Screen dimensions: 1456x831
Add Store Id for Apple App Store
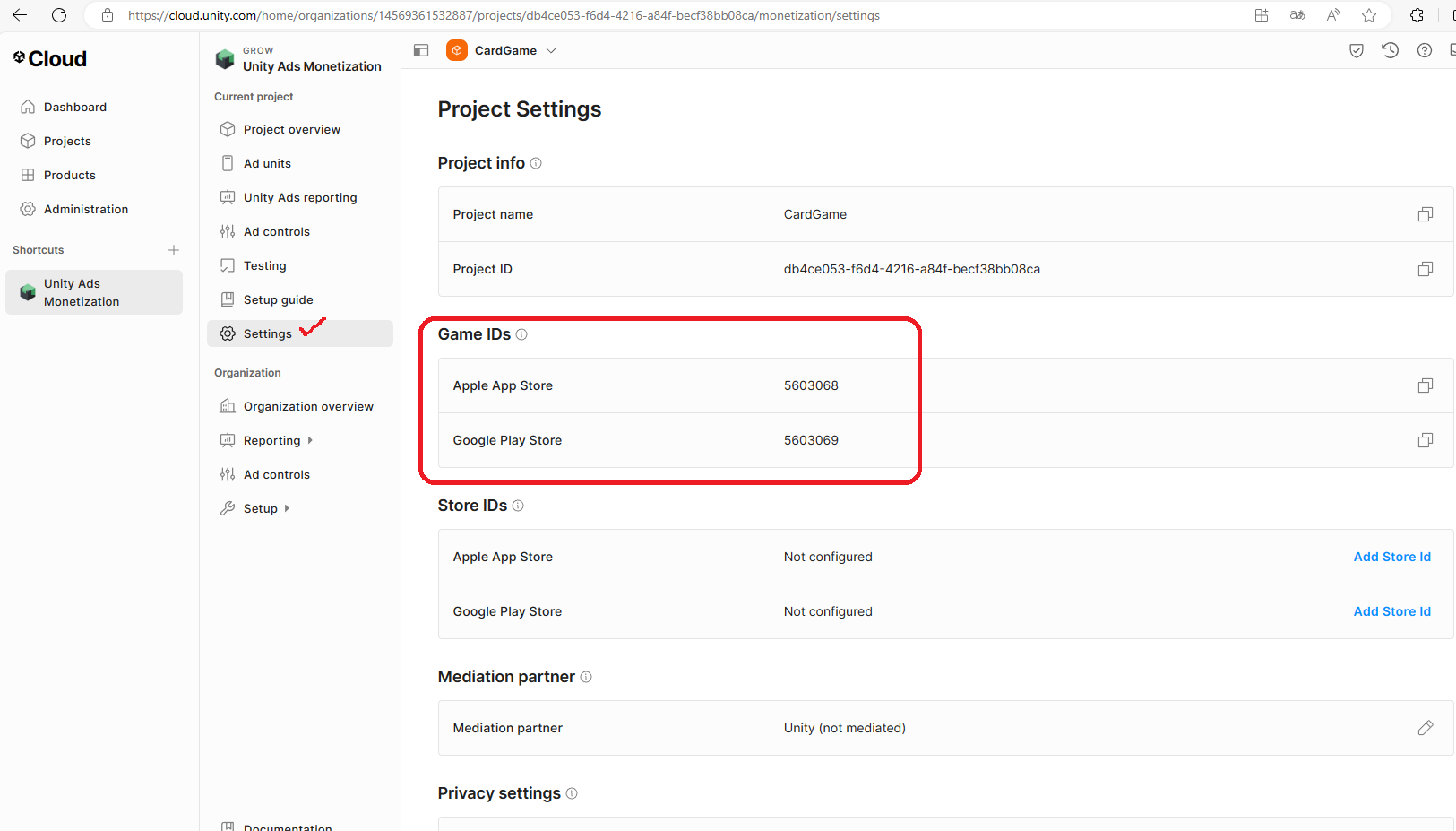[x=1391, y=557]
